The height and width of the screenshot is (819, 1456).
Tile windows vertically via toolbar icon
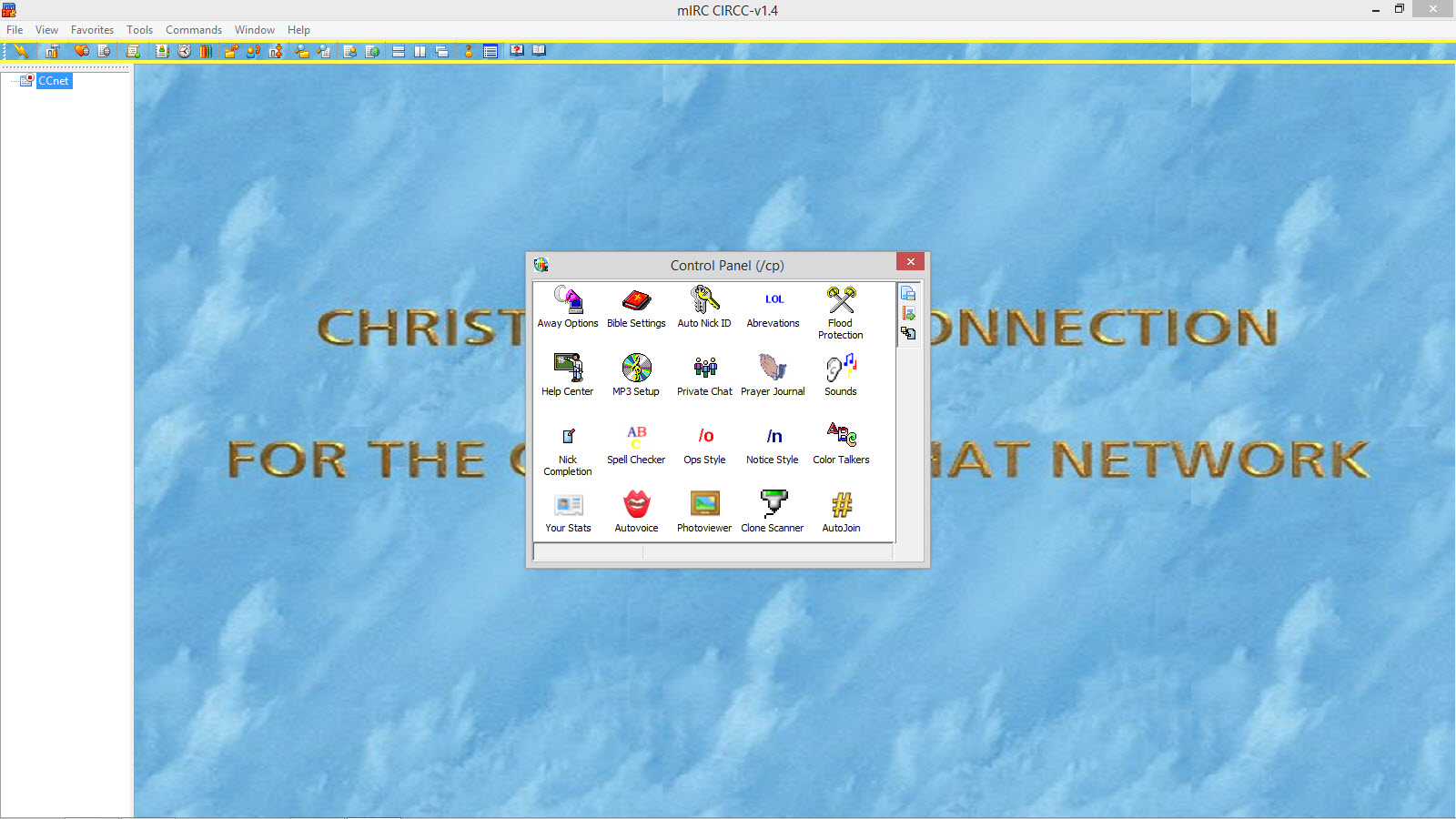click(x=420, y=51)
